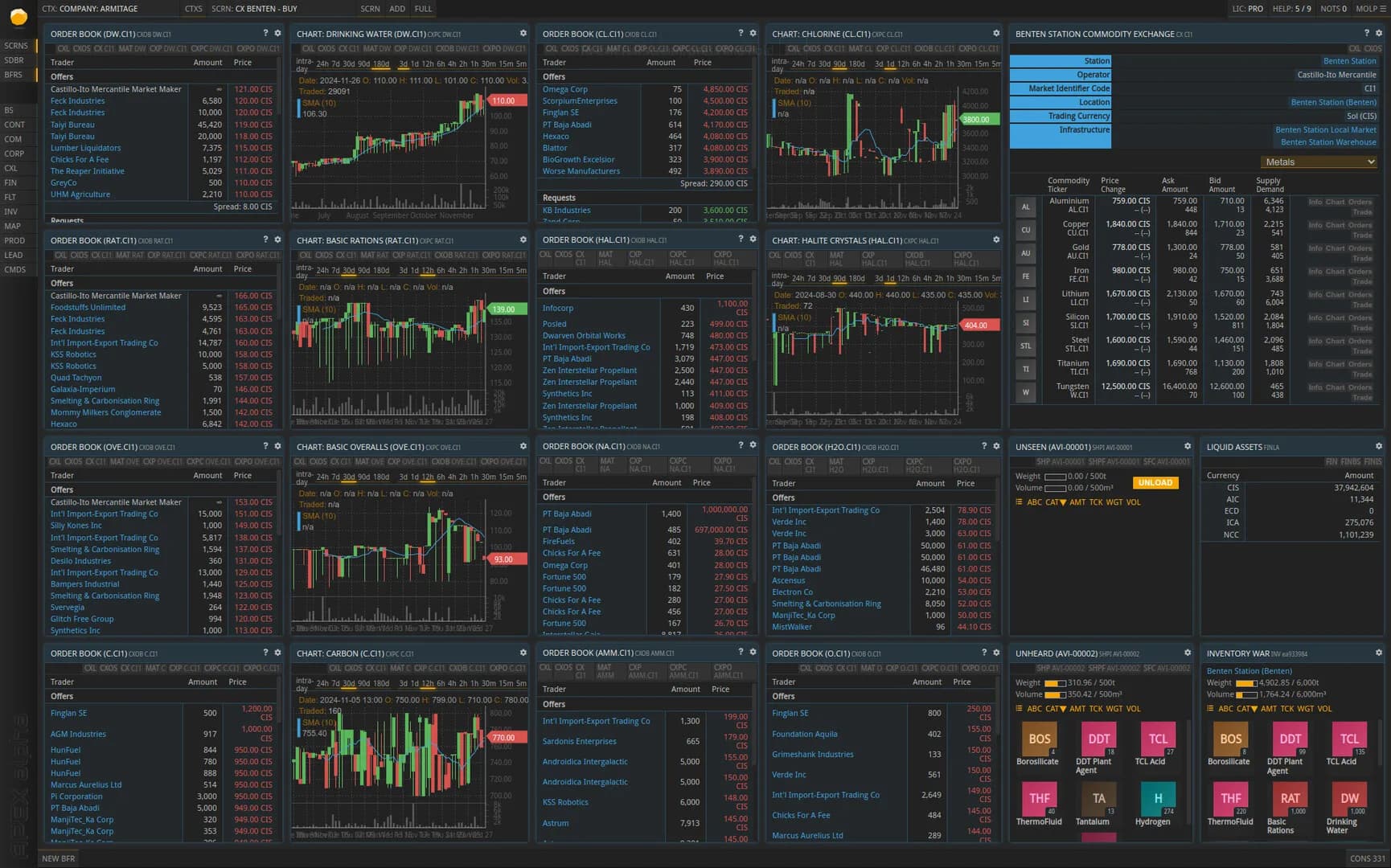This screenshot has height=868, width=1391.
Task: Open MOLP hamburger menu icon
Action: coord(1383,9)
